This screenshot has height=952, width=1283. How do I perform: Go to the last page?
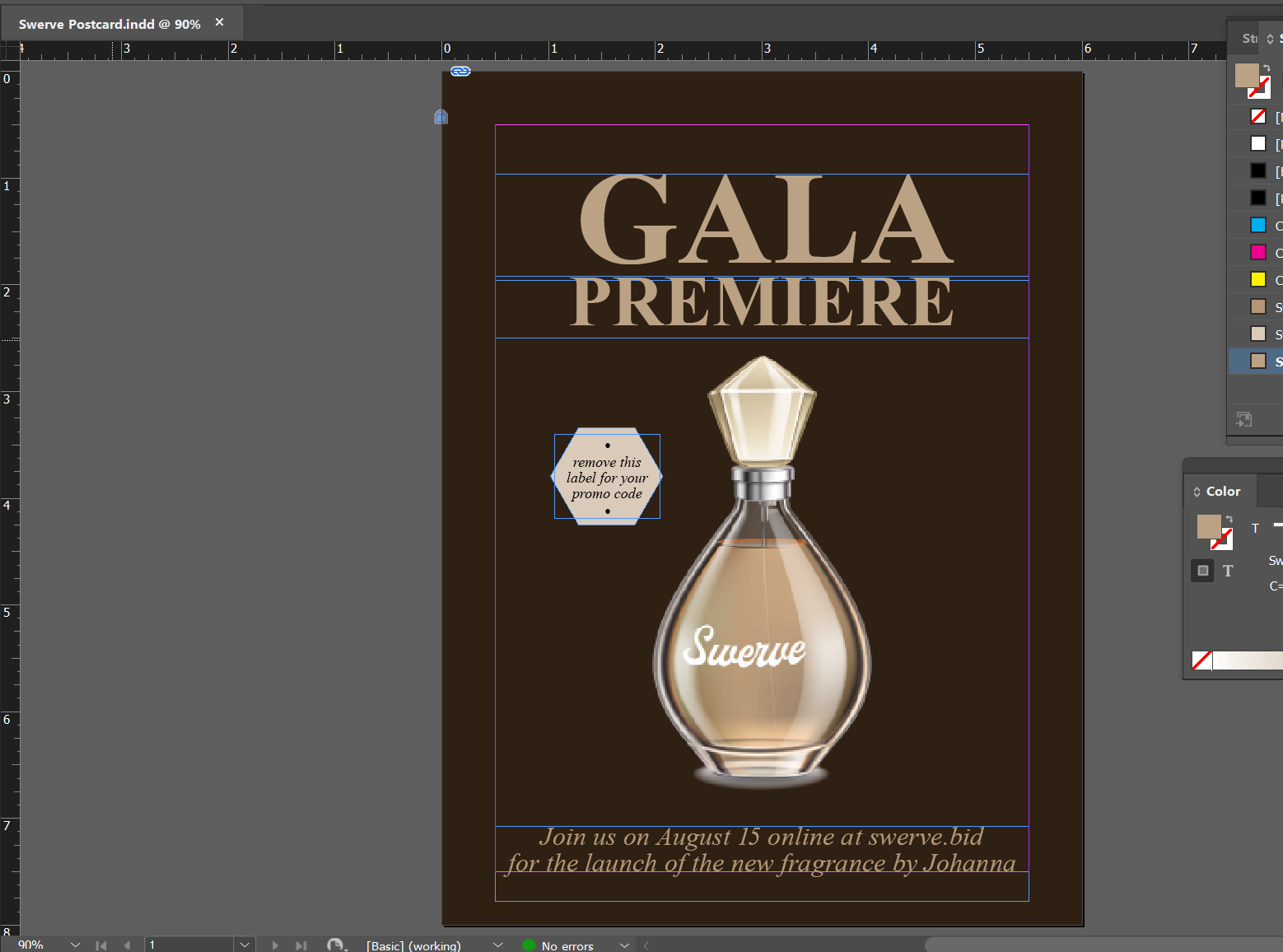(301, 945)
